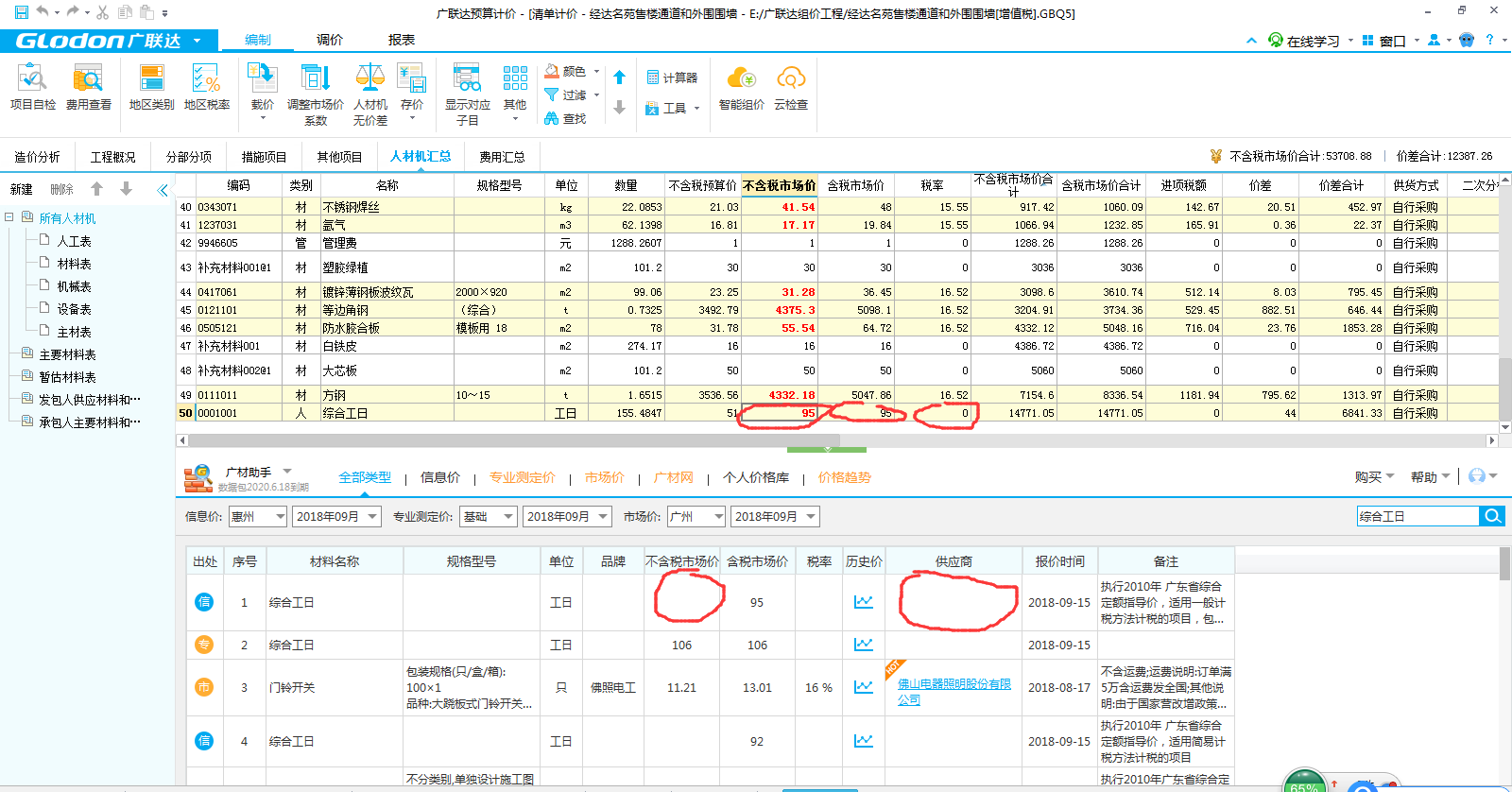1512x792 pixels.
Task: Open the 广州 market price city dropdown
Action: [696, 516]
